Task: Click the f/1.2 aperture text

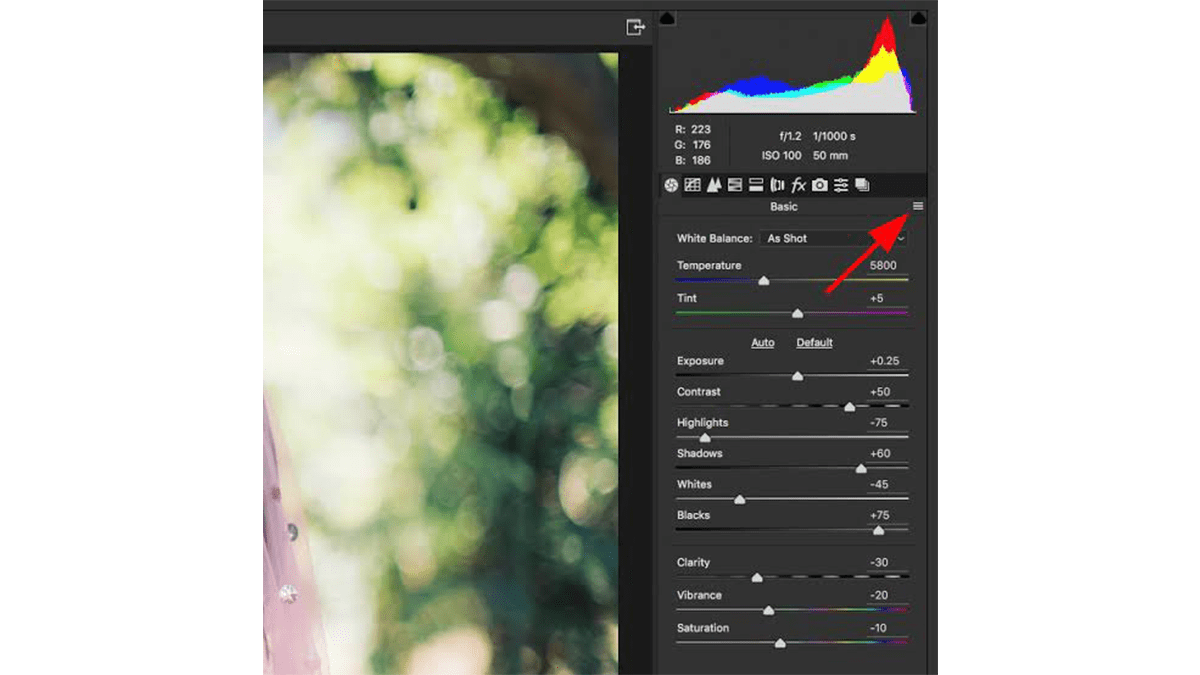Action: 791,137
